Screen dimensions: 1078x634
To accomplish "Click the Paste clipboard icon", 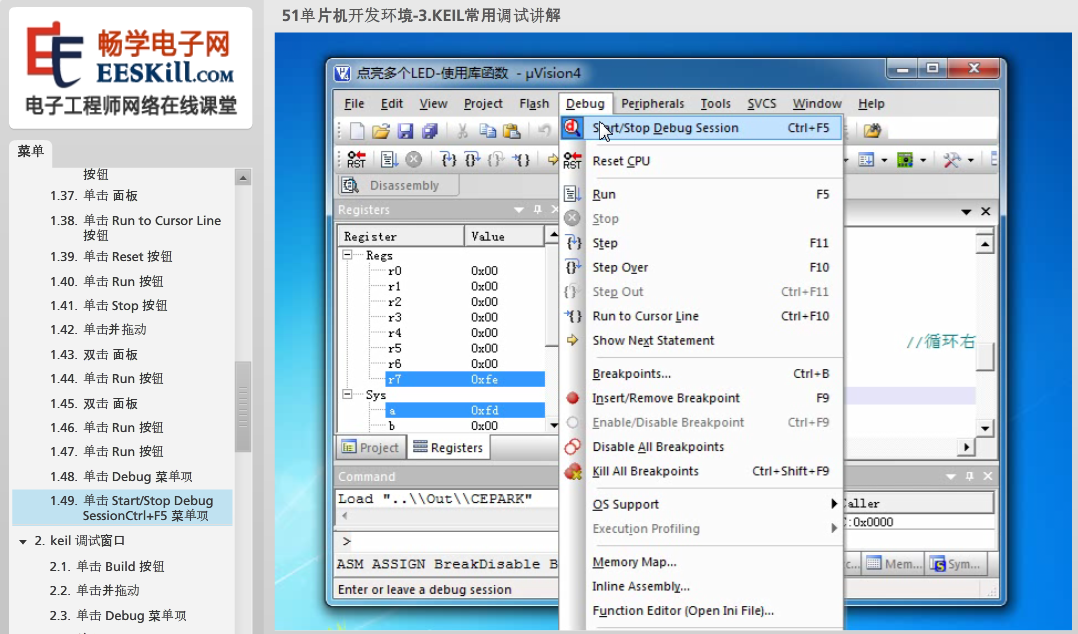I will [x=512, y=131].
